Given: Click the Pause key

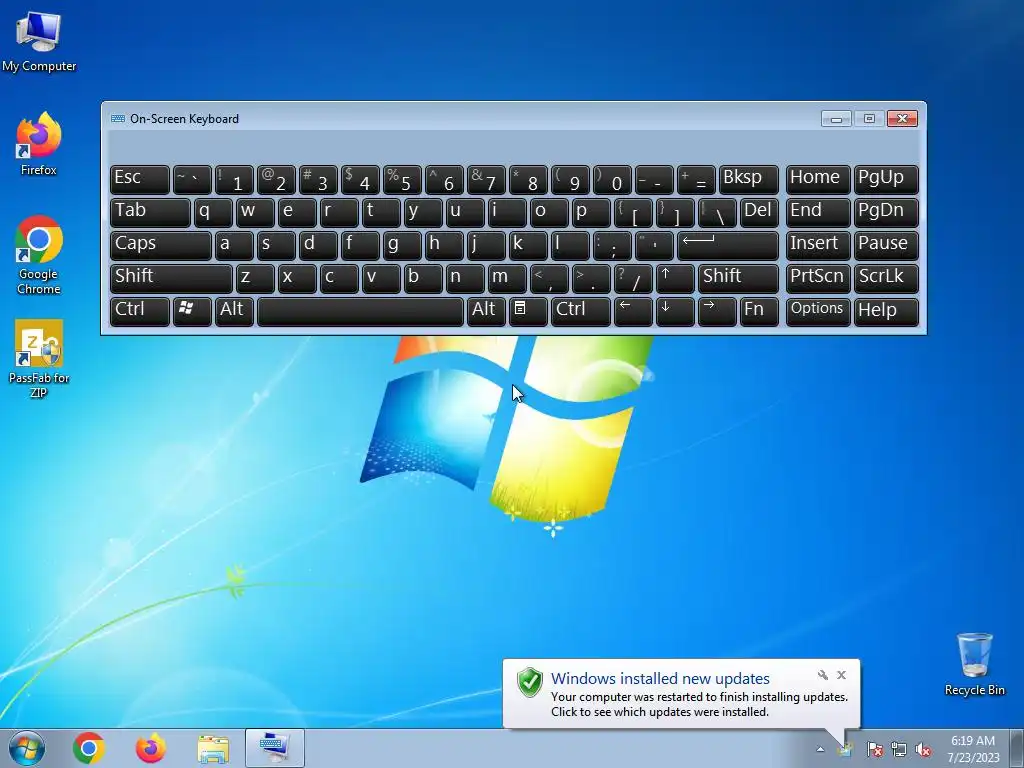Looking at the screenshot, I should pyautogui.click(x=886, y=246).
